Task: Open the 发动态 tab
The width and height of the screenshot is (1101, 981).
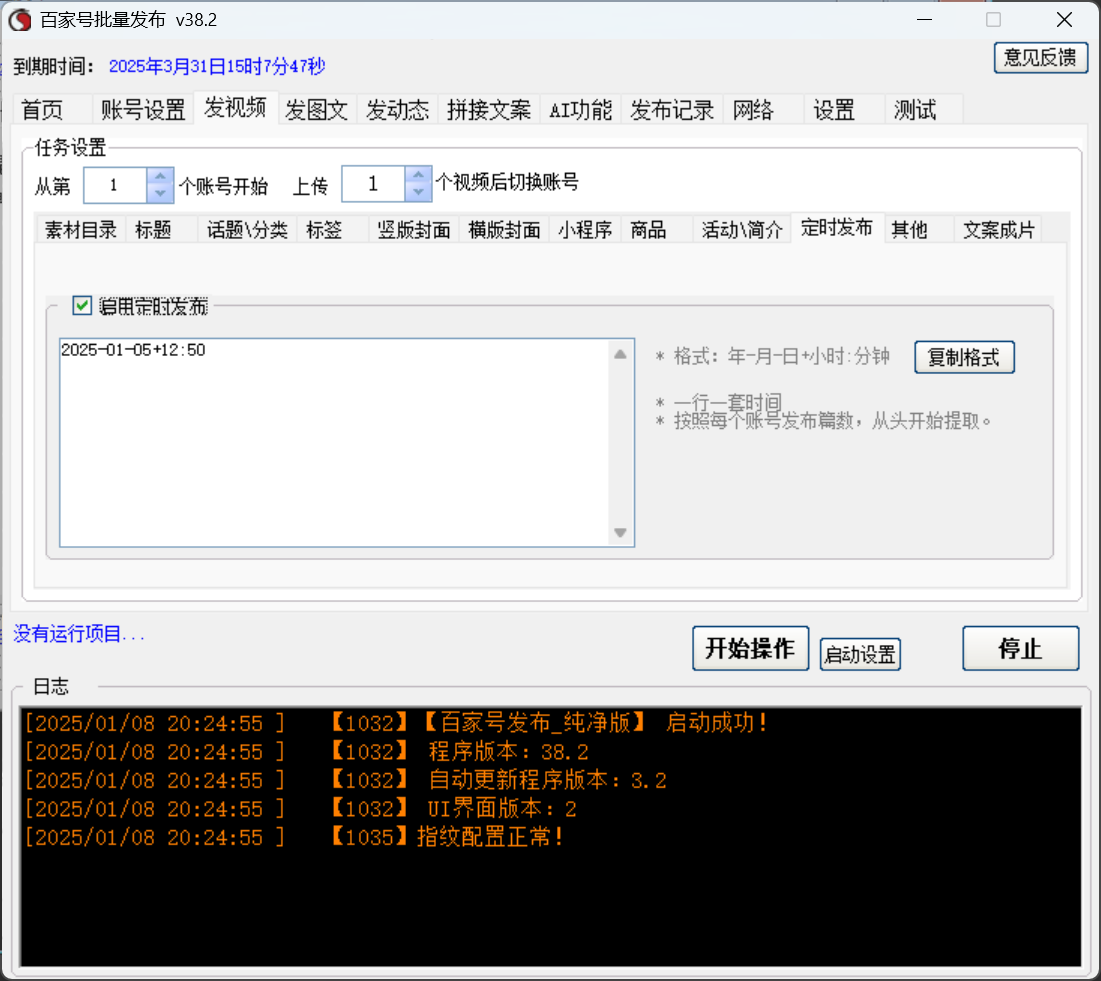Action: [397, 110]
